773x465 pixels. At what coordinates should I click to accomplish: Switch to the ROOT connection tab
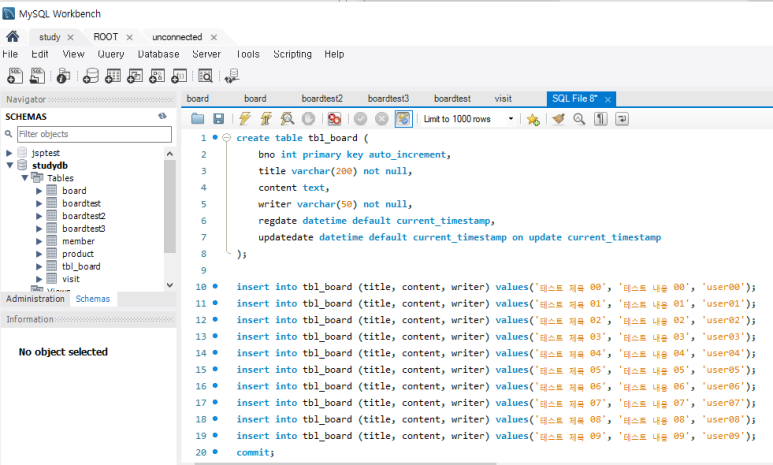[x=105, y=37]
